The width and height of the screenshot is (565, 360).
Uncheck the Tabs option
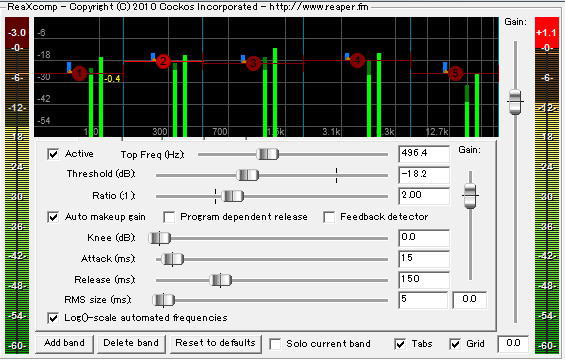coord(400,344)
